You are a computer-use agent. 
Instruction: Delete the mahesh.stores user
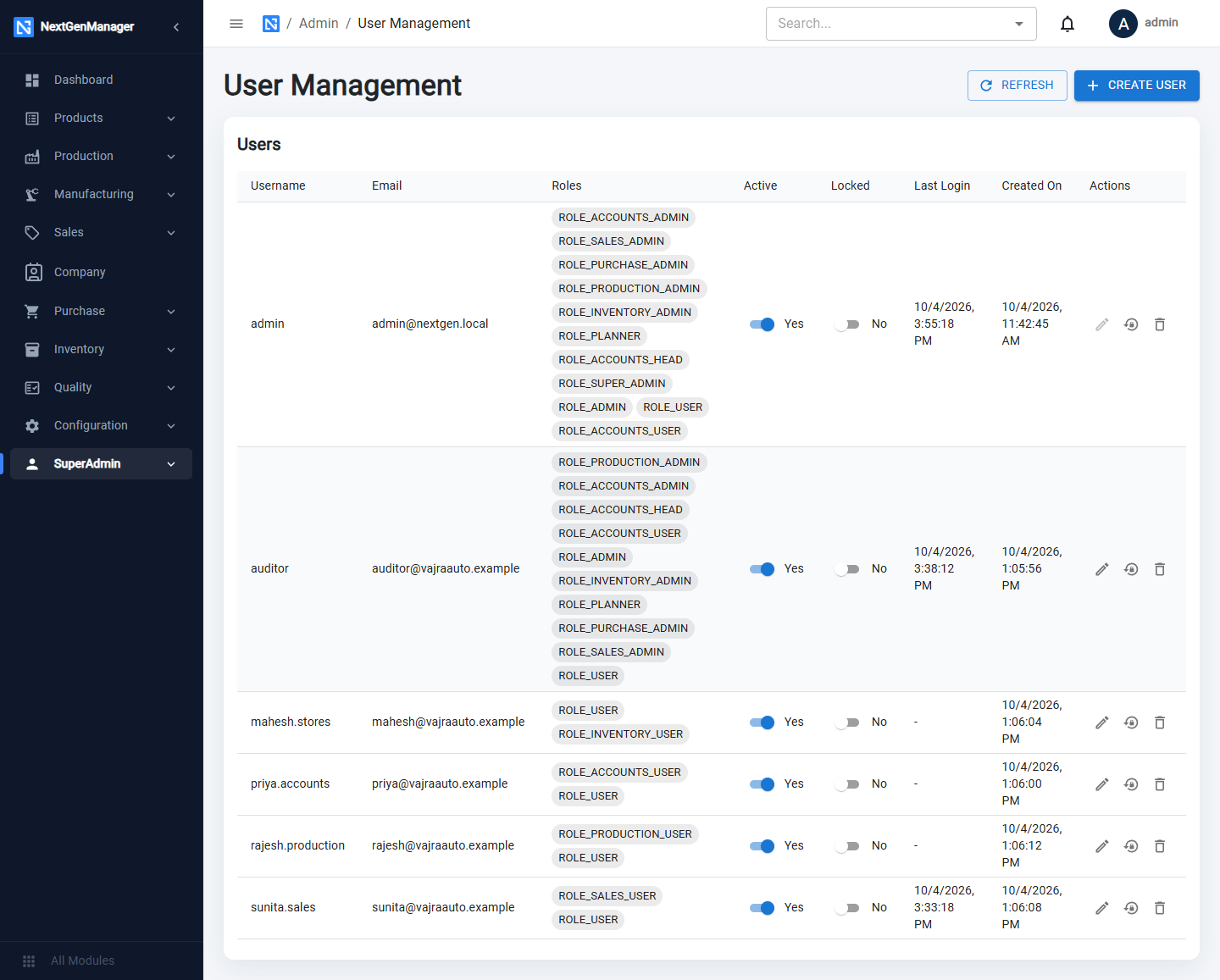(1160, 723)
